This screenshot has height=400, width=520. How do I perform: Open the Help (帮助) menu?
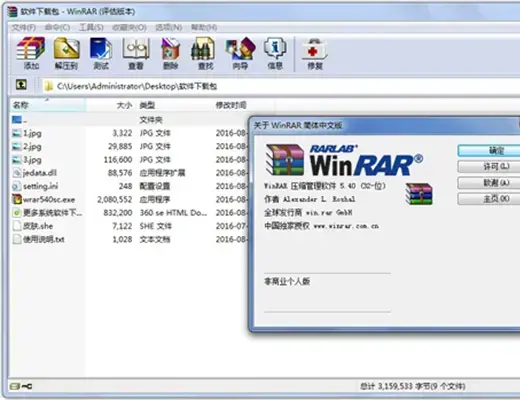click(x=204, y=27)
